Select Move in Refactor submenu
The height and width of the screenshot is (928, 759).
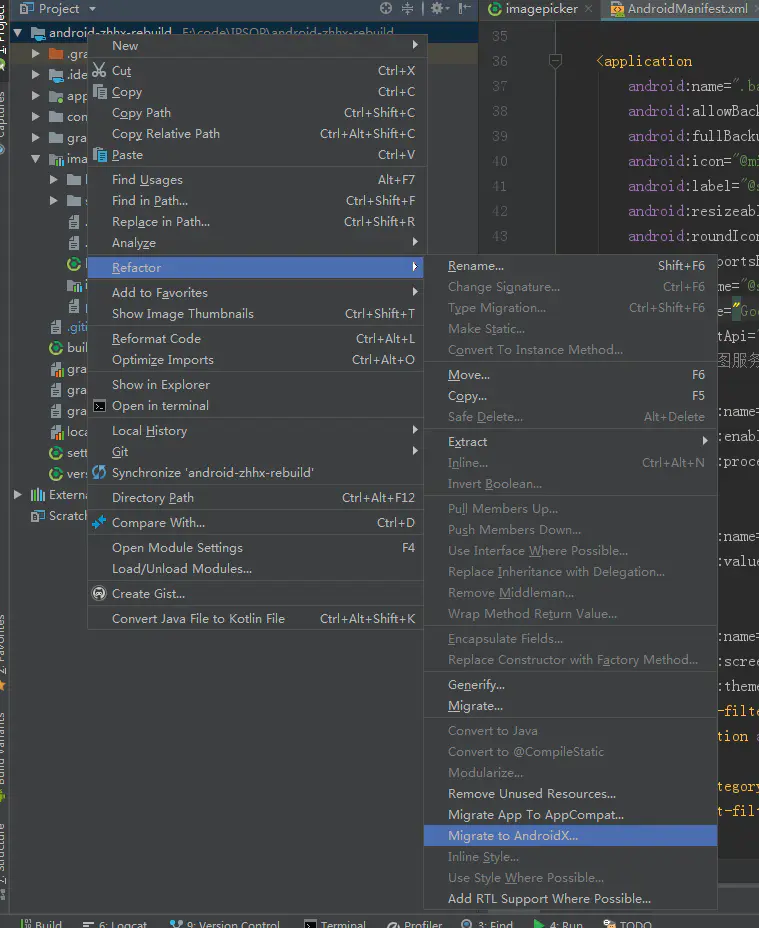571,375
